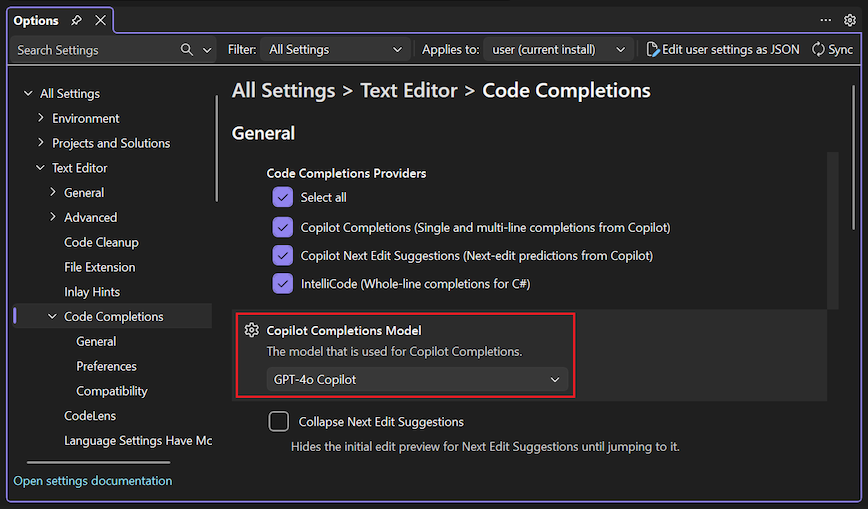Viewport: 868px width, 509px height.
Task: Enable Collapse Next Edit Suggestions checkbox
Action: click(279, 422)
